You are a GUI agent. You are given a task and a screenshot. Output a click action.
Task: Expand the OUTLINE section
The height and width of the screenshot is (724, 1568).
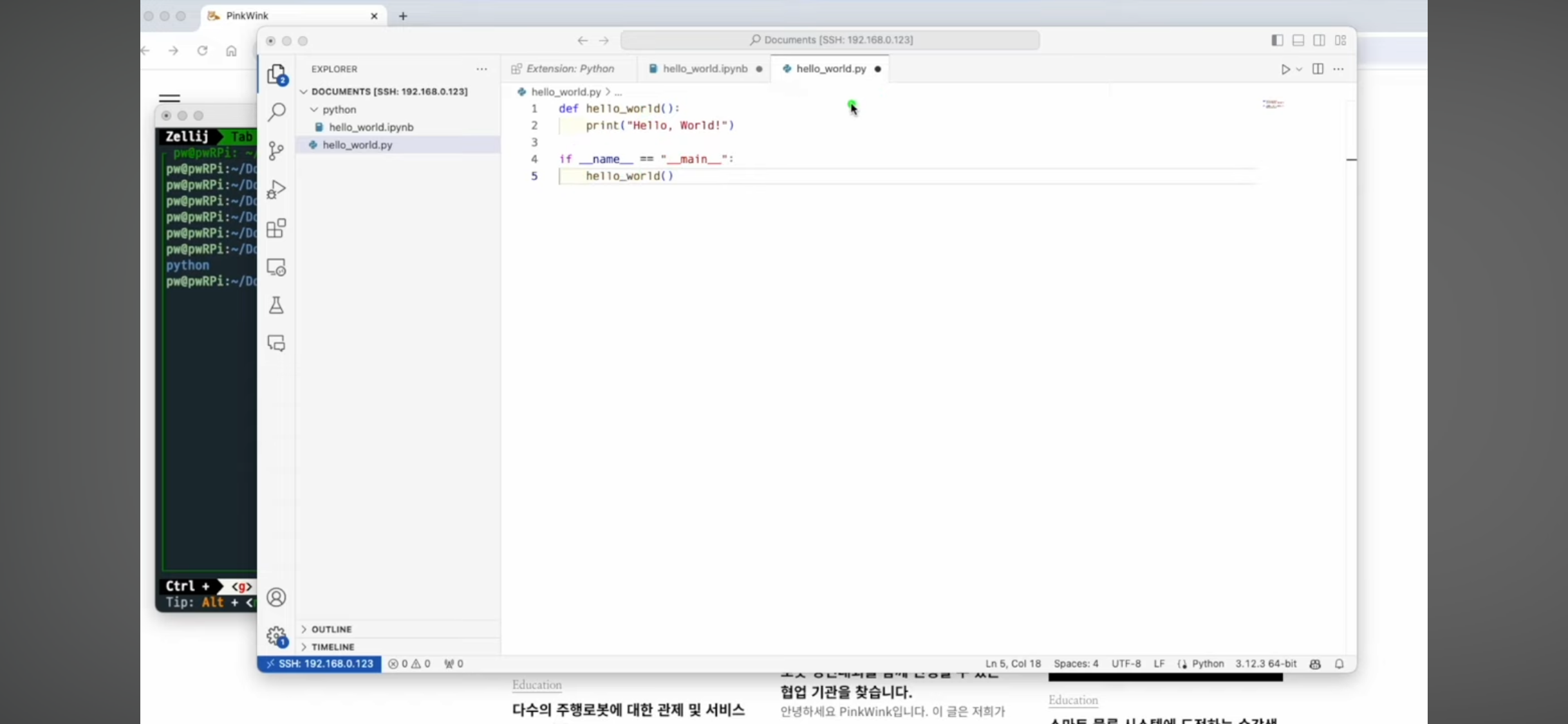coord(331,629)
